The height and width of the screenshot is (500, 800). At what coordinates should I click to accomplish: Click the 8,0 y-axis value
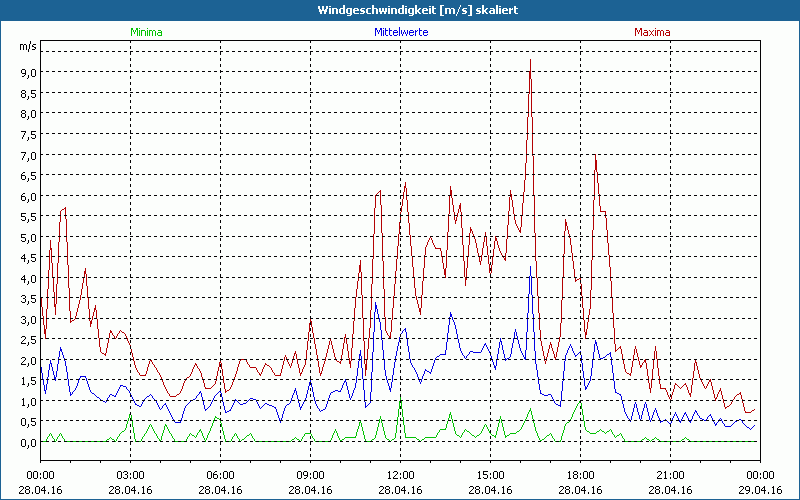[28, 114]
